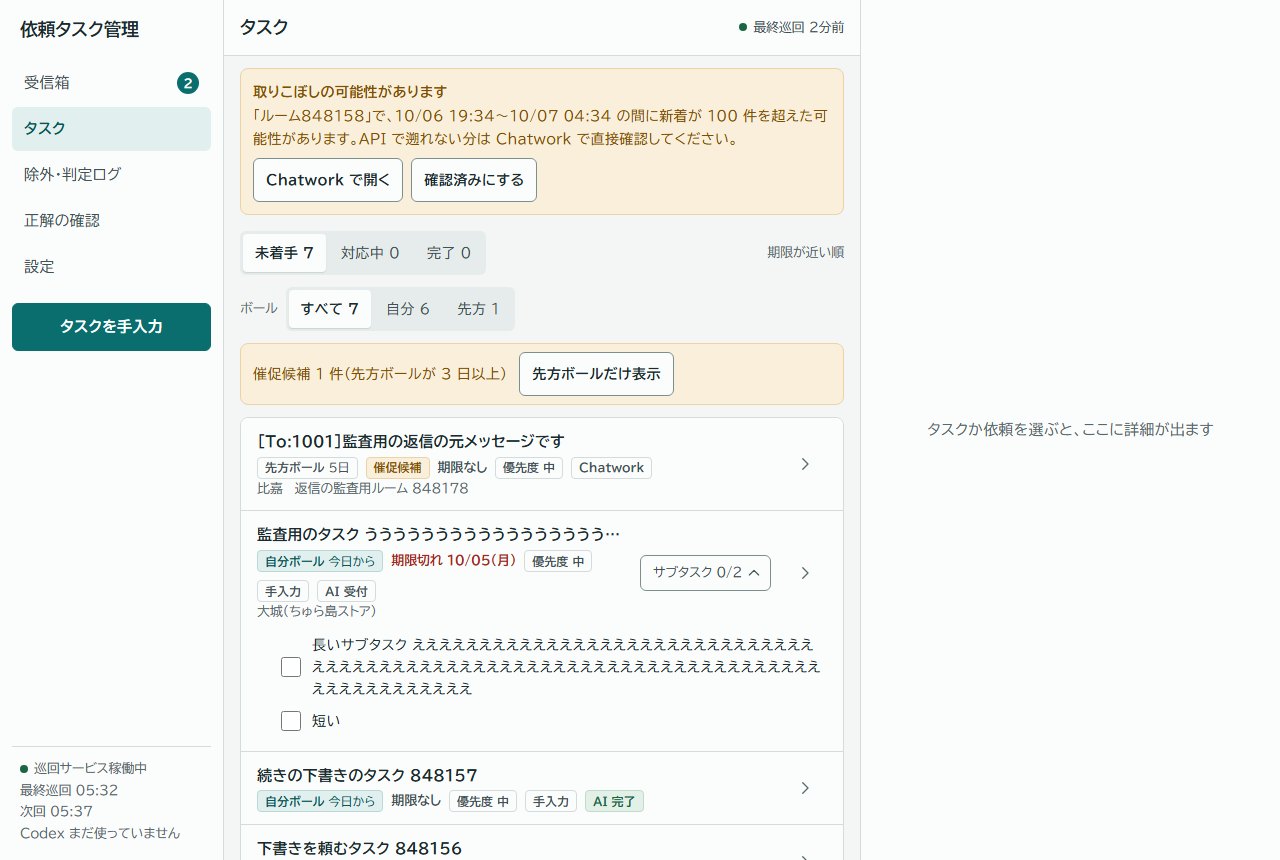
Task: Select すべて 7 ball filter
Action: [x=329, y=309]
